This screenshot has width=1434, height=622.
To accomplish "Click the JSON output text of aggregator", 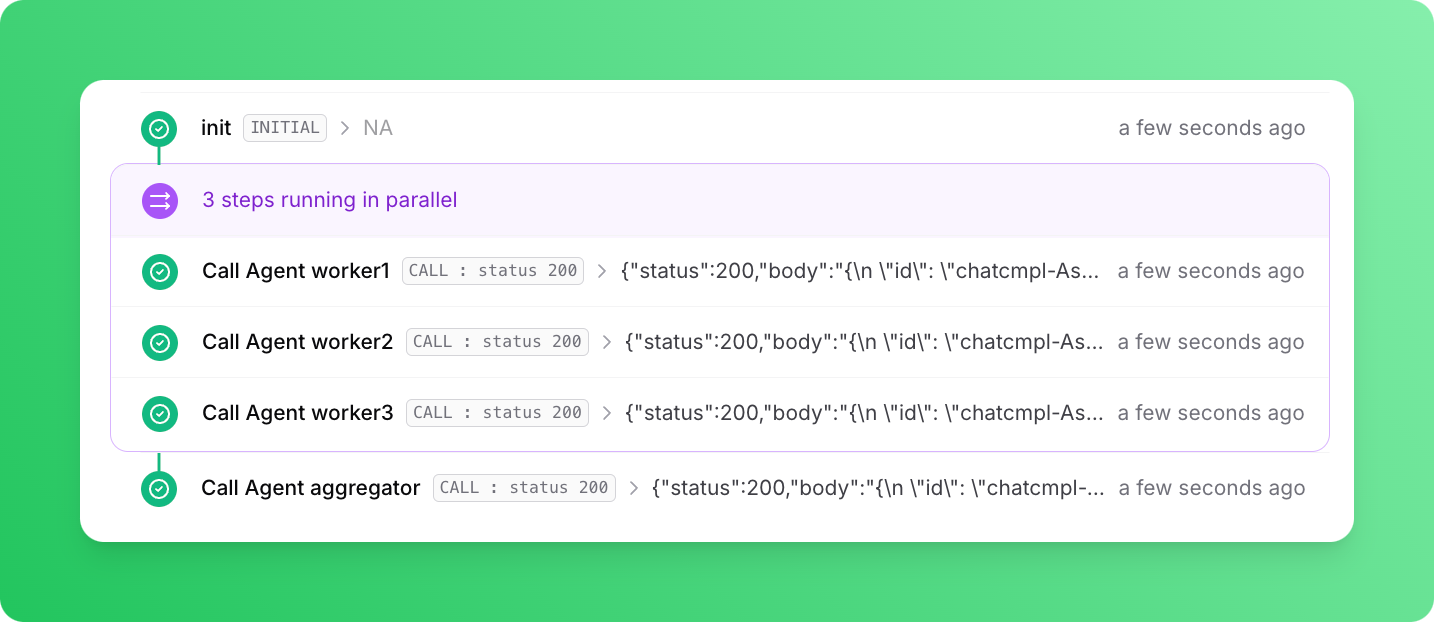I will coord(878,488).
